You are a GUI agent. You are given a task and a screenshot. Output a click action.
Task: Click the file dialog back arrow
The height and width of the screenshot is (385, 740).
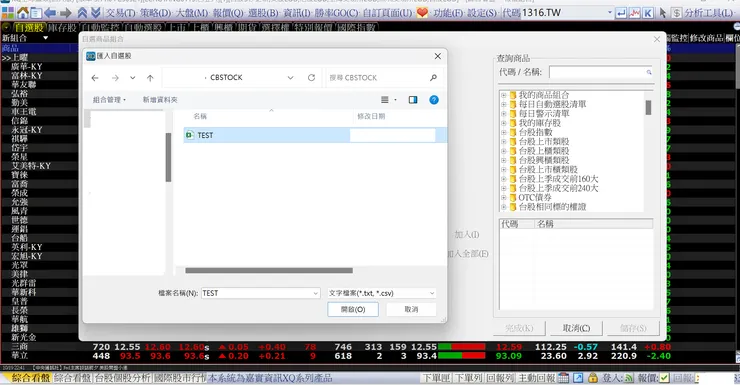pos(95,78)
